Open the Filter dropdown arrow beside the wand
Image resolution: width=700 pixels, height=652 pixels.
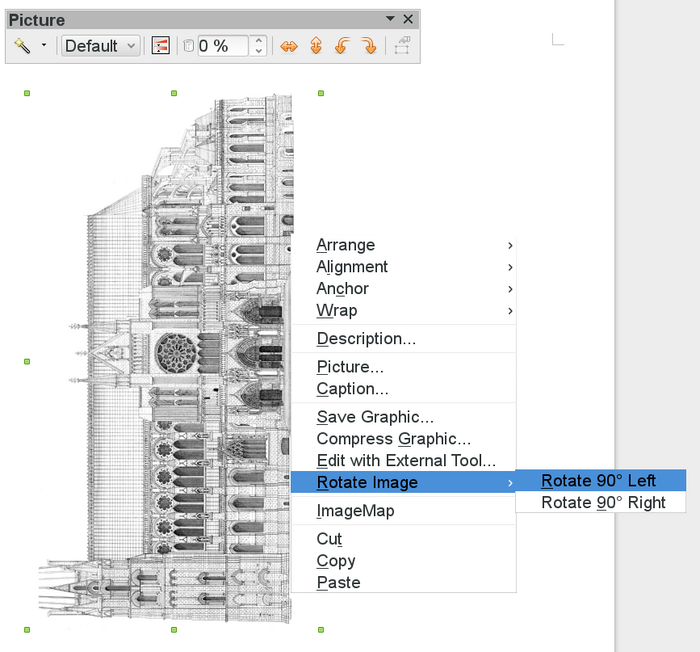pyautogui.click(x=44, y=46)
